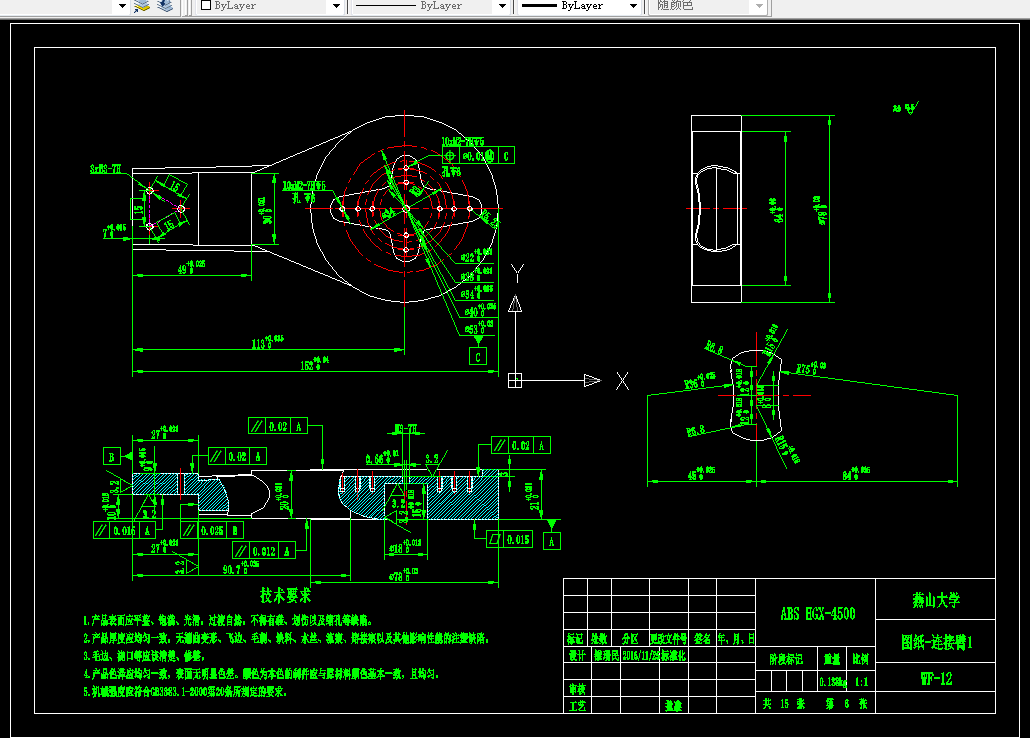Click the 工艺 cell in title block

(x=577, y=706)
